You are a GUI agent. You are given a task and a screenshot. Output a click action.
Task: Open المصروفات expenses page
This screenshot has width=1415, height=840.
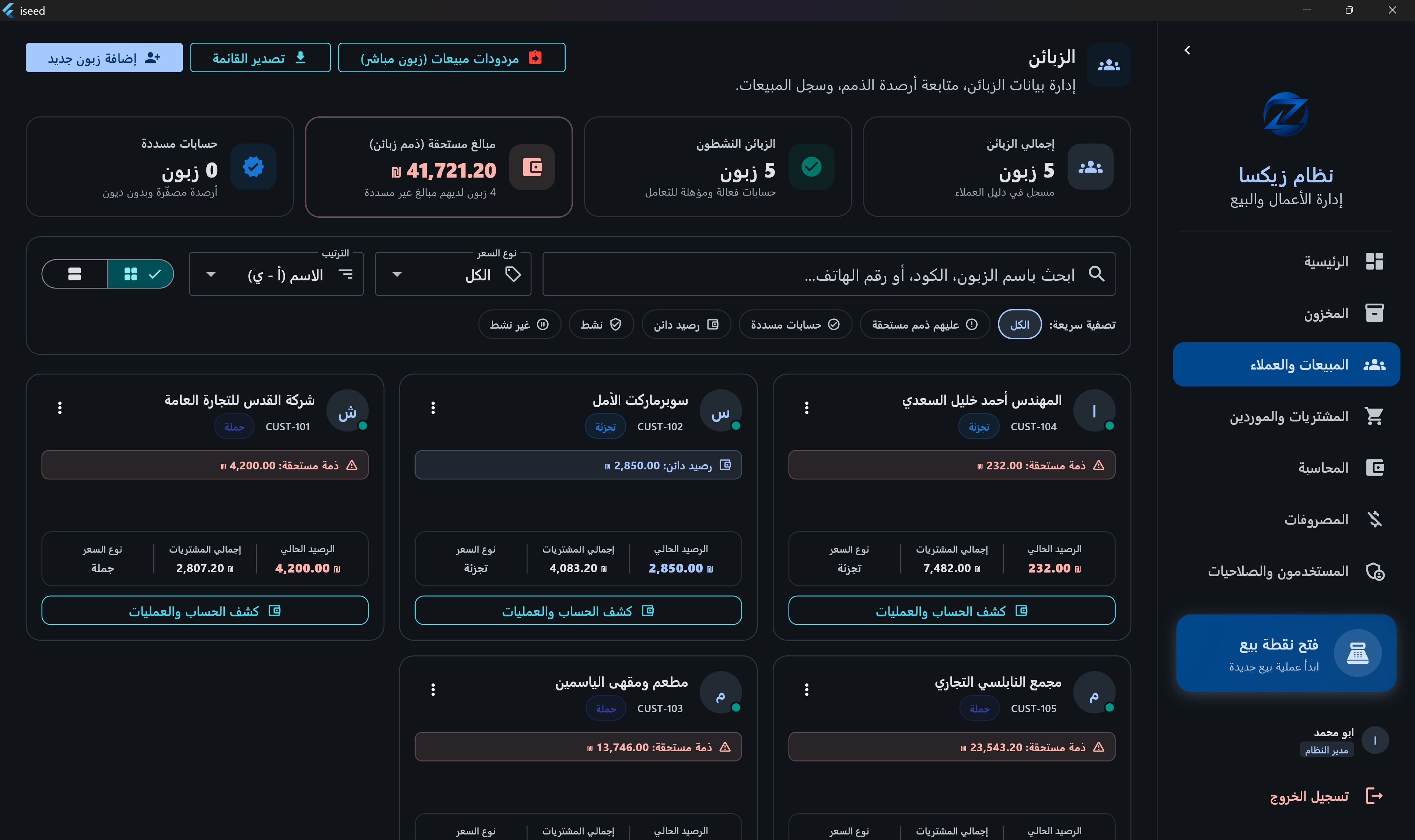(1286, 519)
